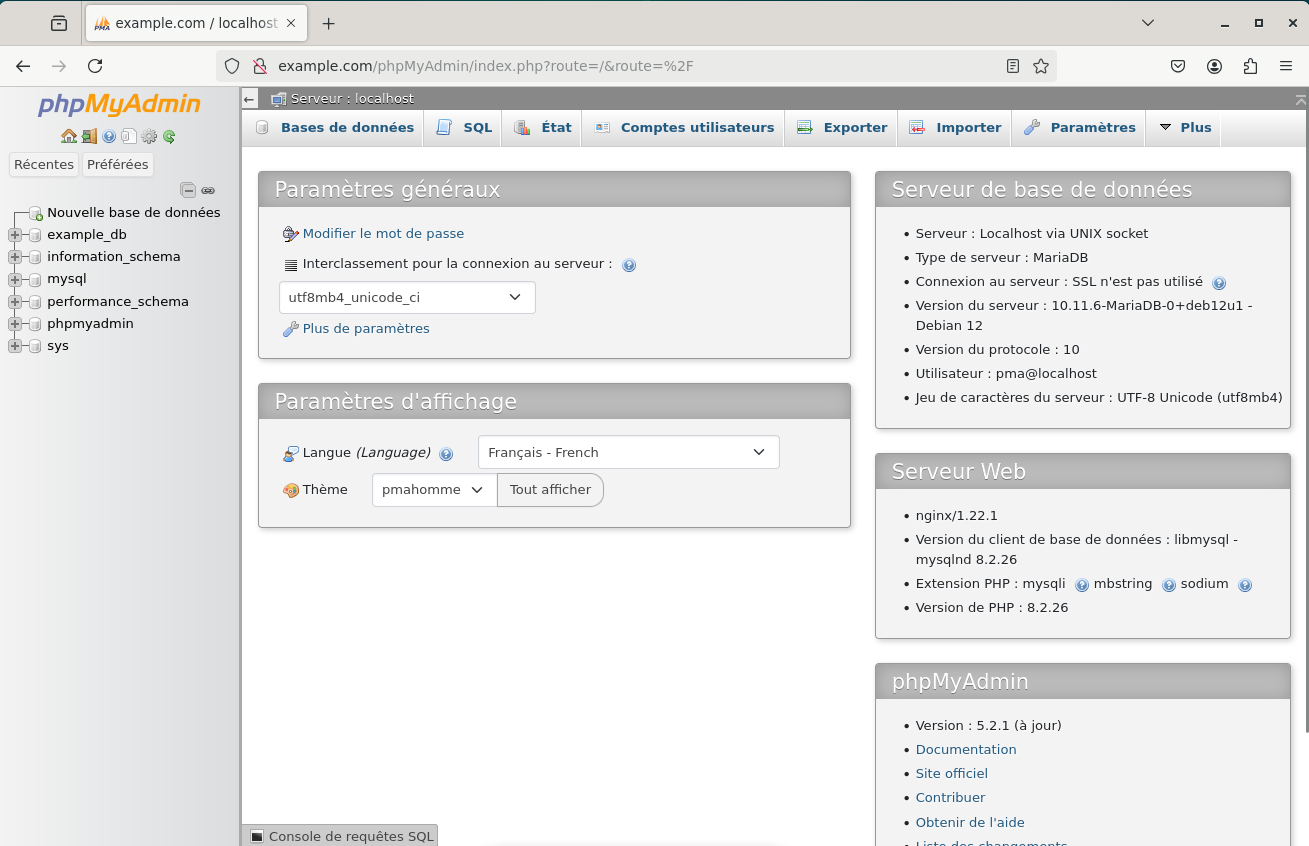Open the Français - French language dropdown
This screenshot has height=846, width=1309.
pos(629,452)
